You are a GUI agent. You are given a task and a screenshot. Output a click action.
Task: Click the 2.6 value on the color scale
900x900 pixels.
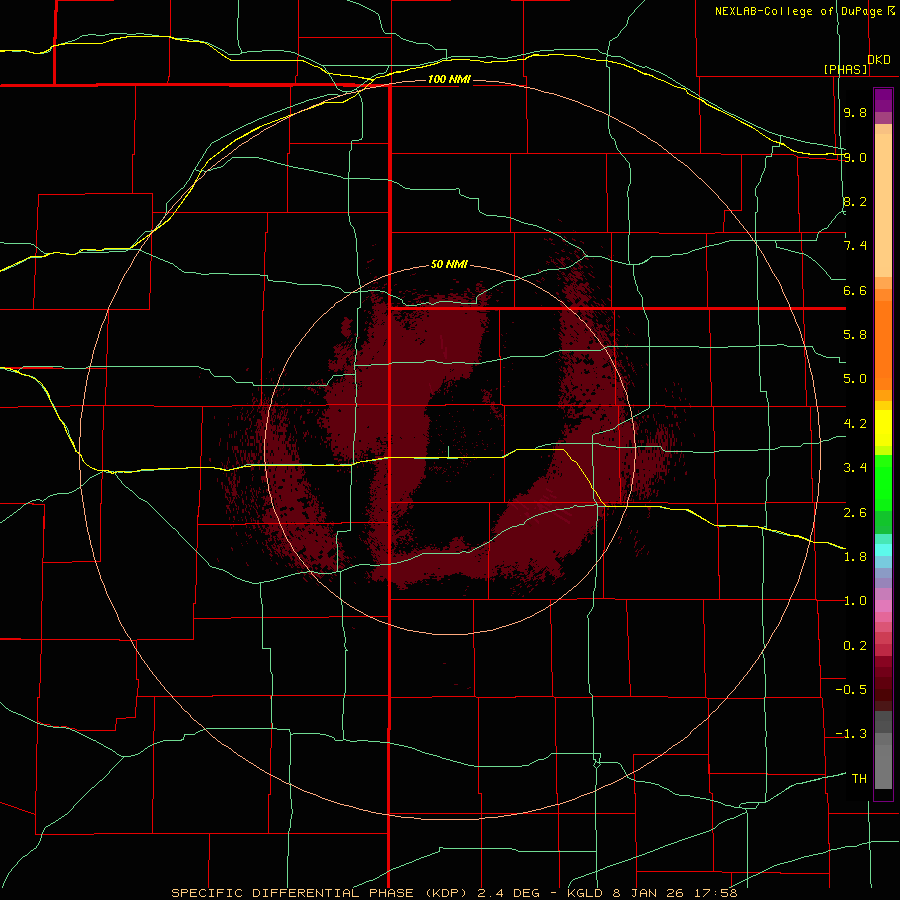[855, 513]
